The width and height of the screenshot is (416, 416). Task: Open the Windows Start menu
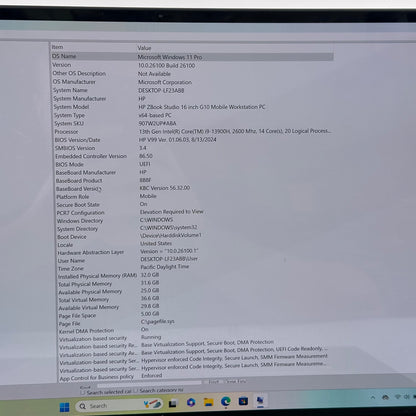point(64,407)
